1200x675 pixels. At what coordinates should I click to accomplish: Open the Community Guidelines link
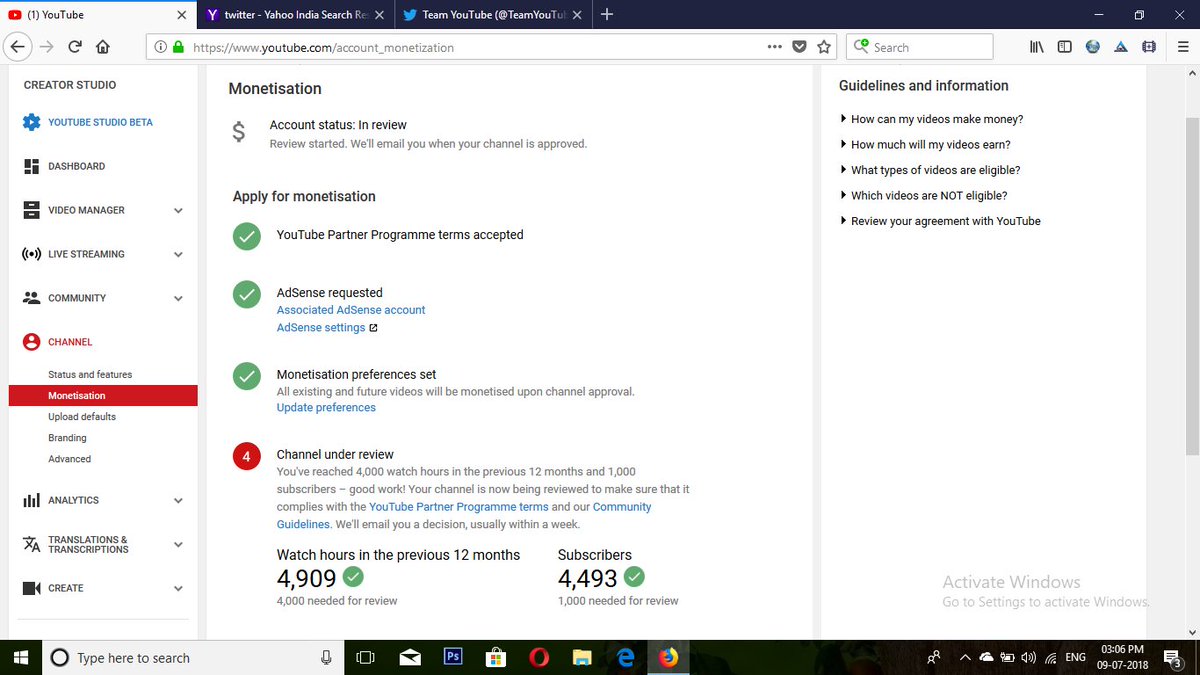tap(464, 515)
